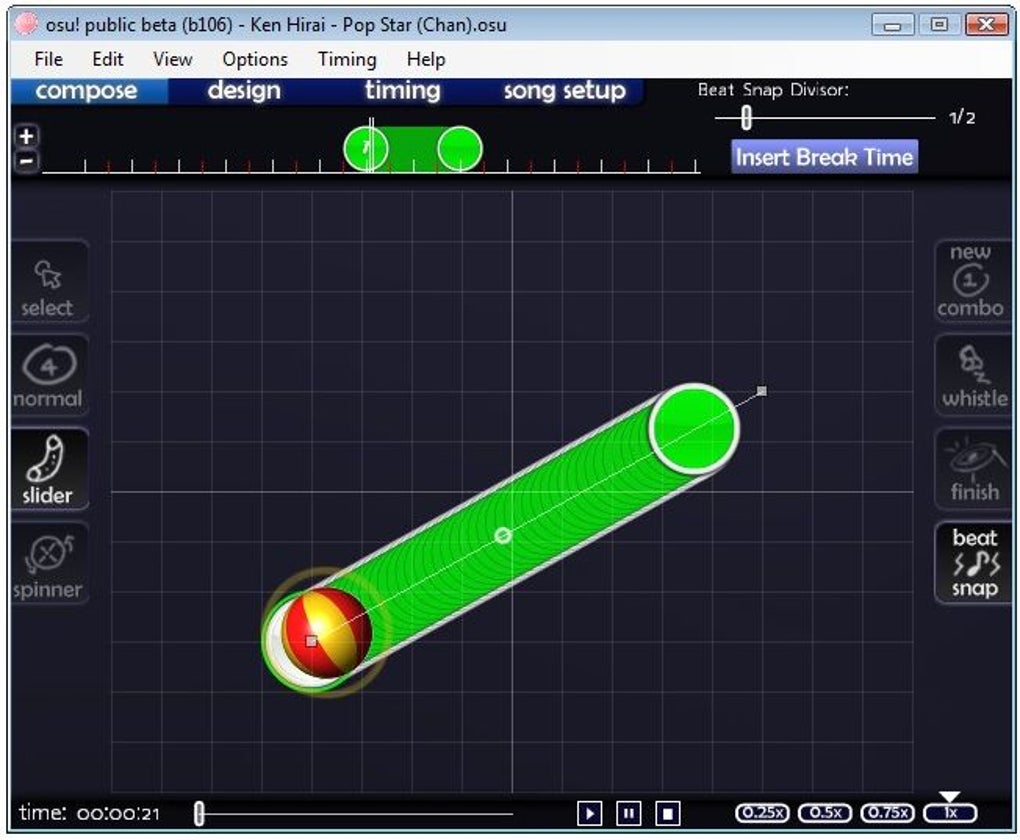This screenshot has height=840, width=1020.
Task: Click Insert Break Time button
Action: [x=824, y=157]
